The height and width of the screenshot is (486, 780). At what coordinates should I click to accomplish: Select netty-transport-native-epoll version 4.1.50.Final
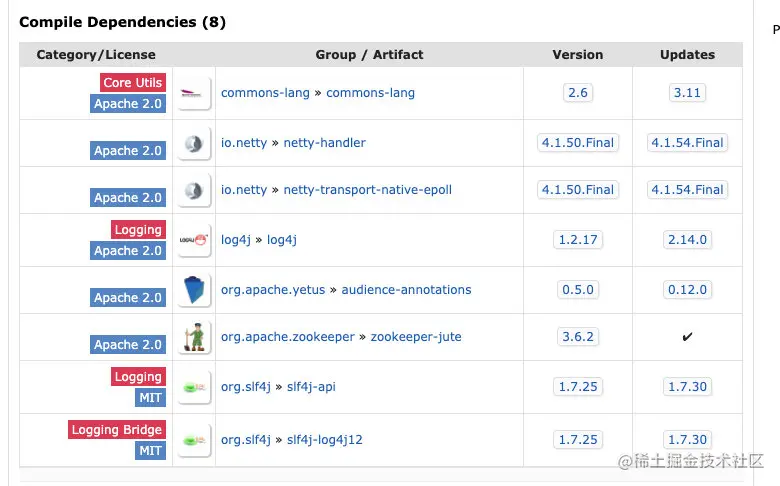pyautogui.click(x=578, y=190)
